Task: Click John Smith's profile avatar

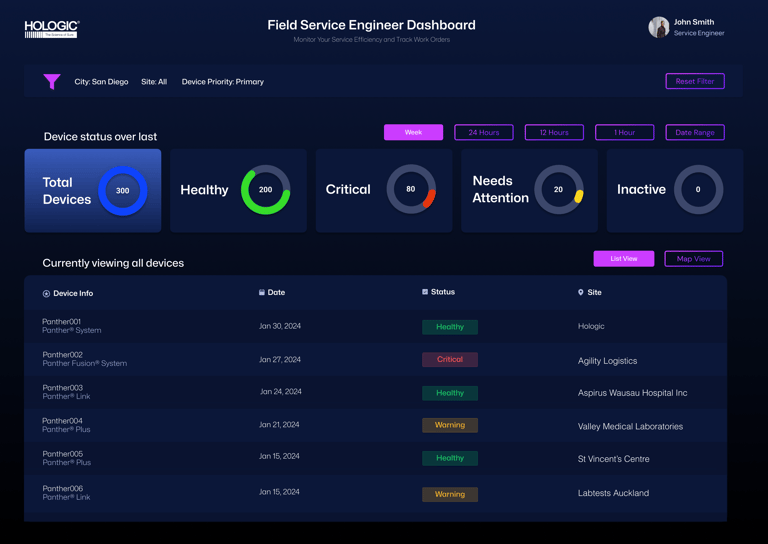Action: coord(659,27)
